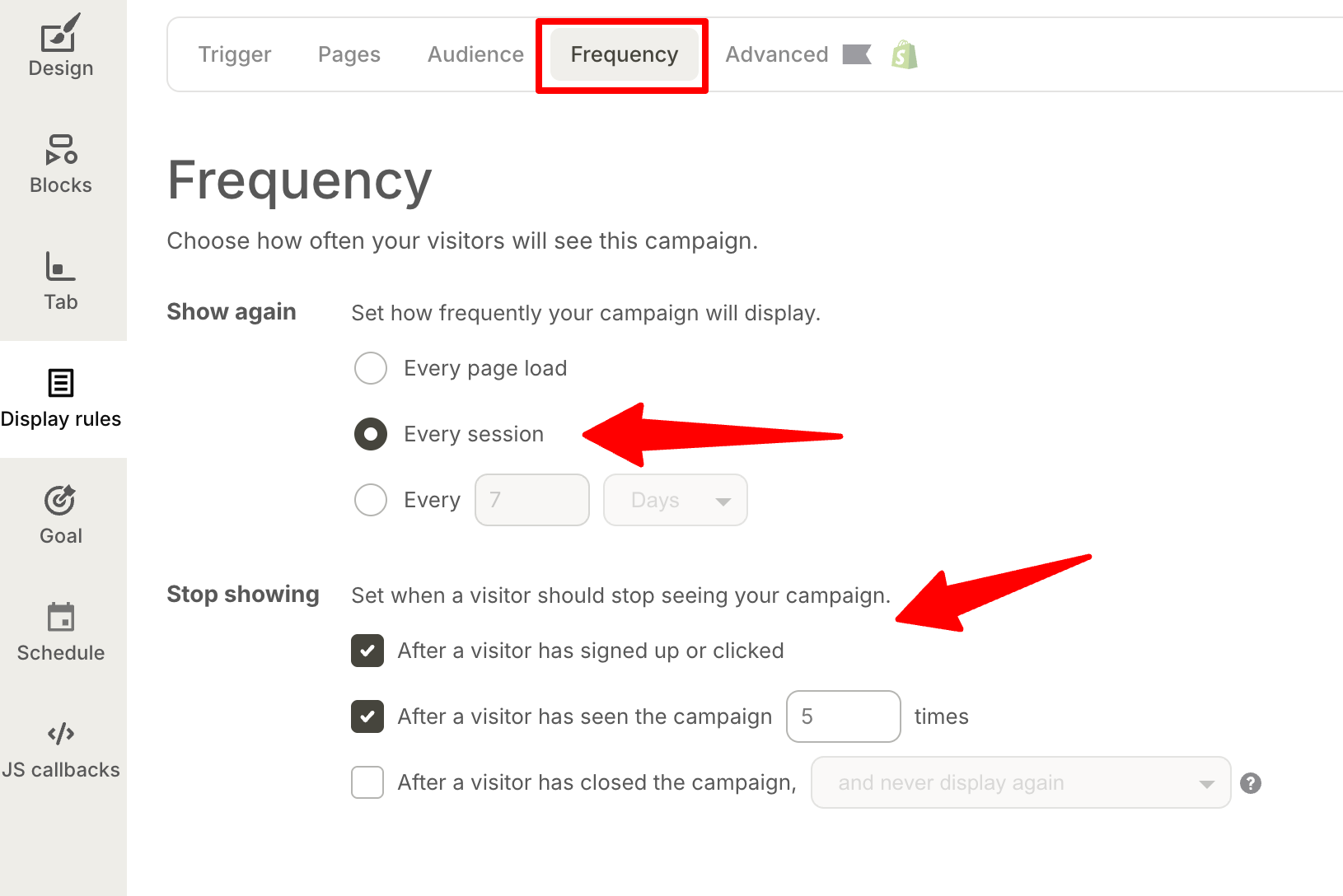The height and width of the screenshot is (896, 1343).
Task: Click the help question mark icon
Action: 1250,783
